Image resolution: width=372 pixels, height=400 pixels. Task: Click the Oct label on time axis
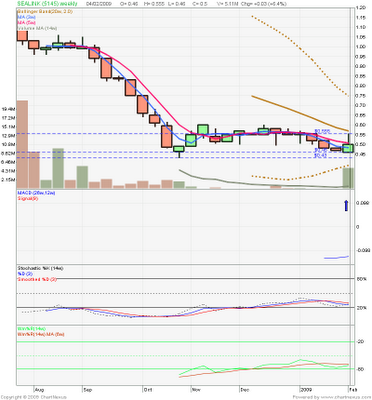click(148, 389)
